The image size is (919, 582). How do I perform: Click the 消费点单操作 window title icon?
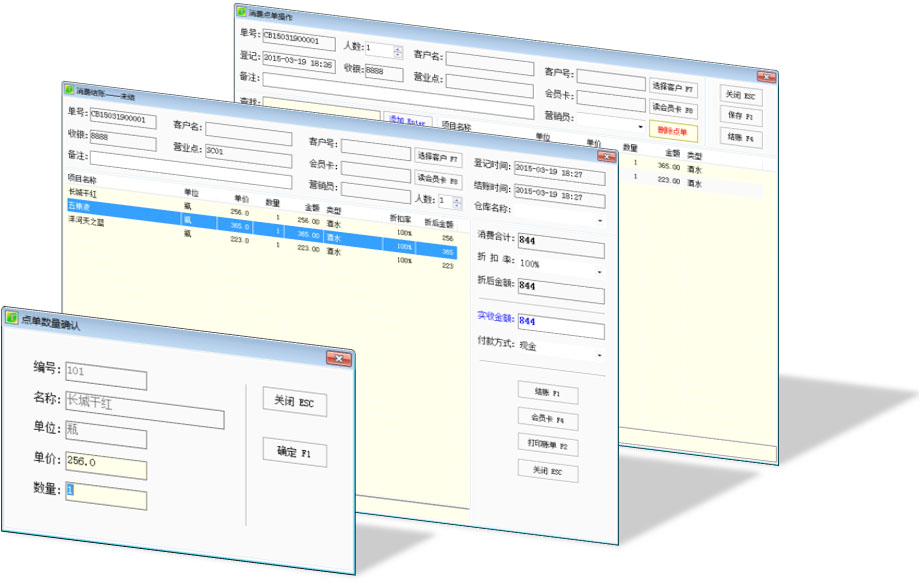[241, 11]
